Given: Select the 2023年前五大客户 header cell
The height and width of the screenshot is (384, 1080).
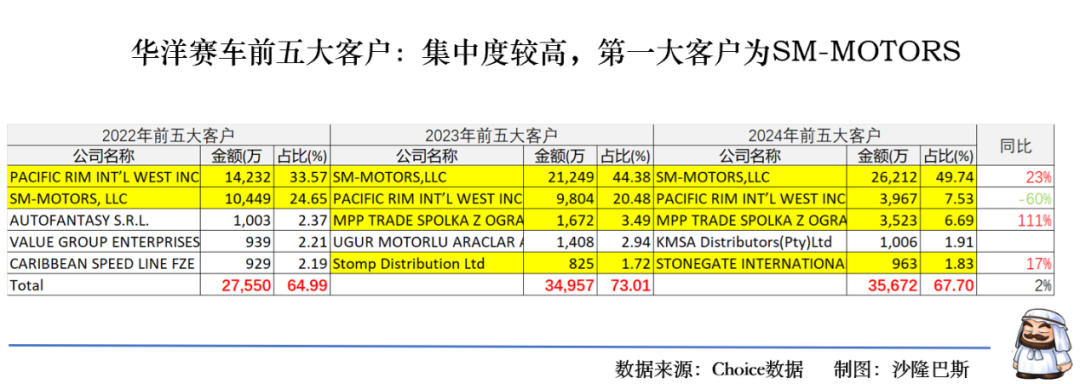Looking at the screenshot, I should (491, 135).
